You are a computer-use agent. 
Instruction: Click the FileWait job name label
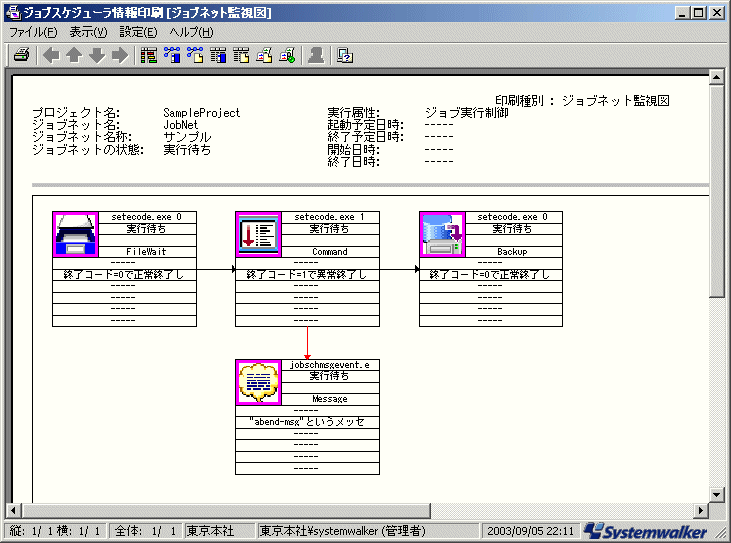click(146, 252)
